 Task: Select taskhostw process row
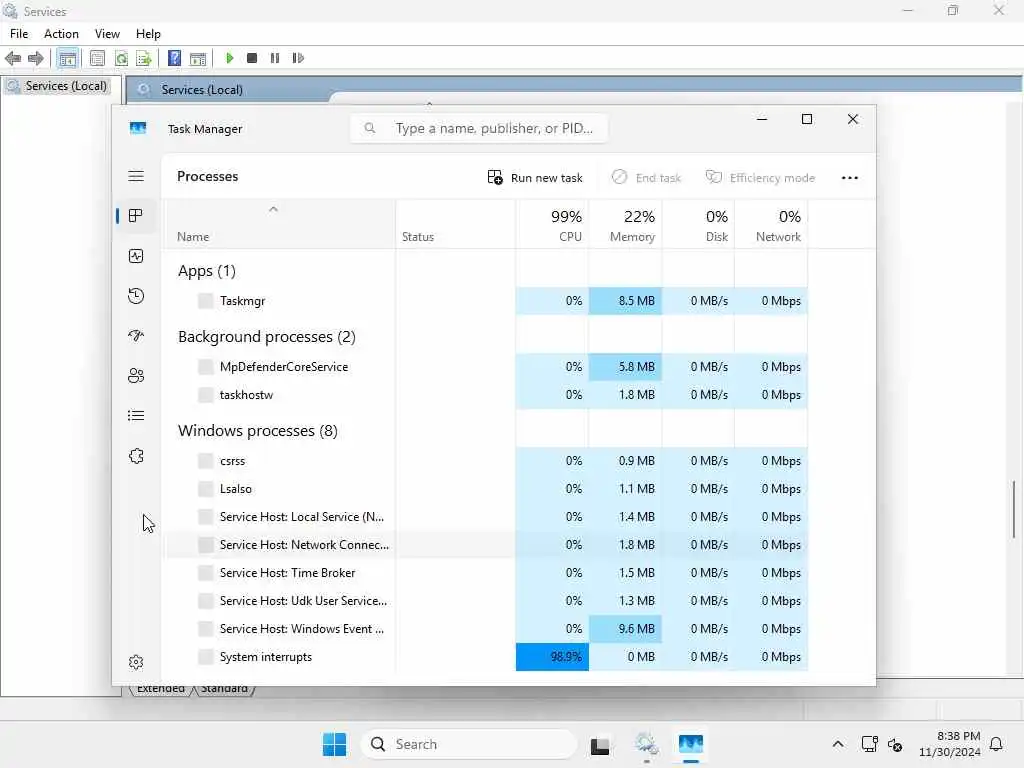click(487, 395)
